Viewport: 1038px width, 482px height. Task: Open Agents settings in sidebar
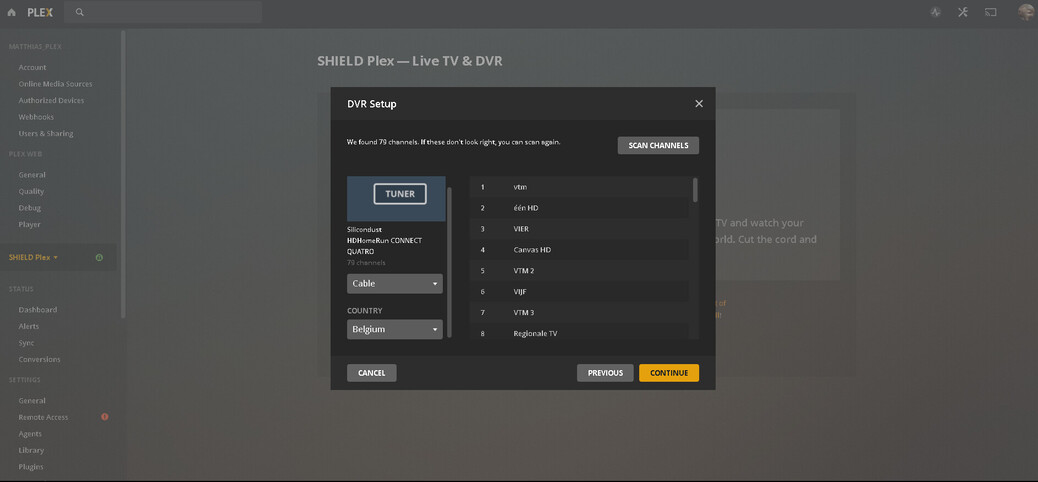coord(30,434)
